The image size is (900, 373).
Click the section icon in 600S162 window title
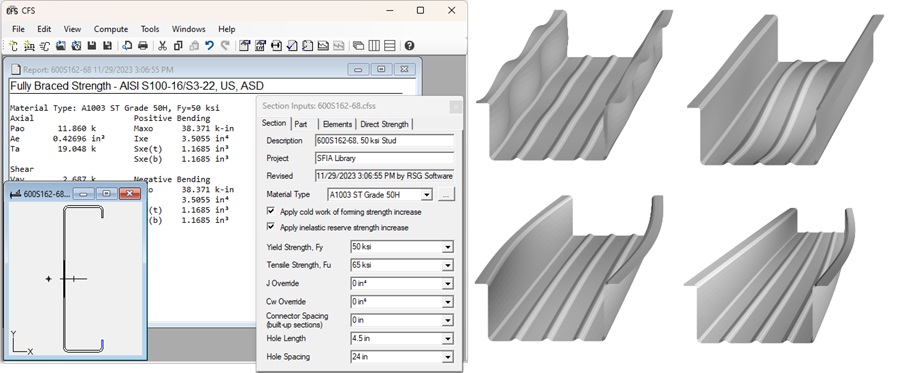(x=15, y=194)
